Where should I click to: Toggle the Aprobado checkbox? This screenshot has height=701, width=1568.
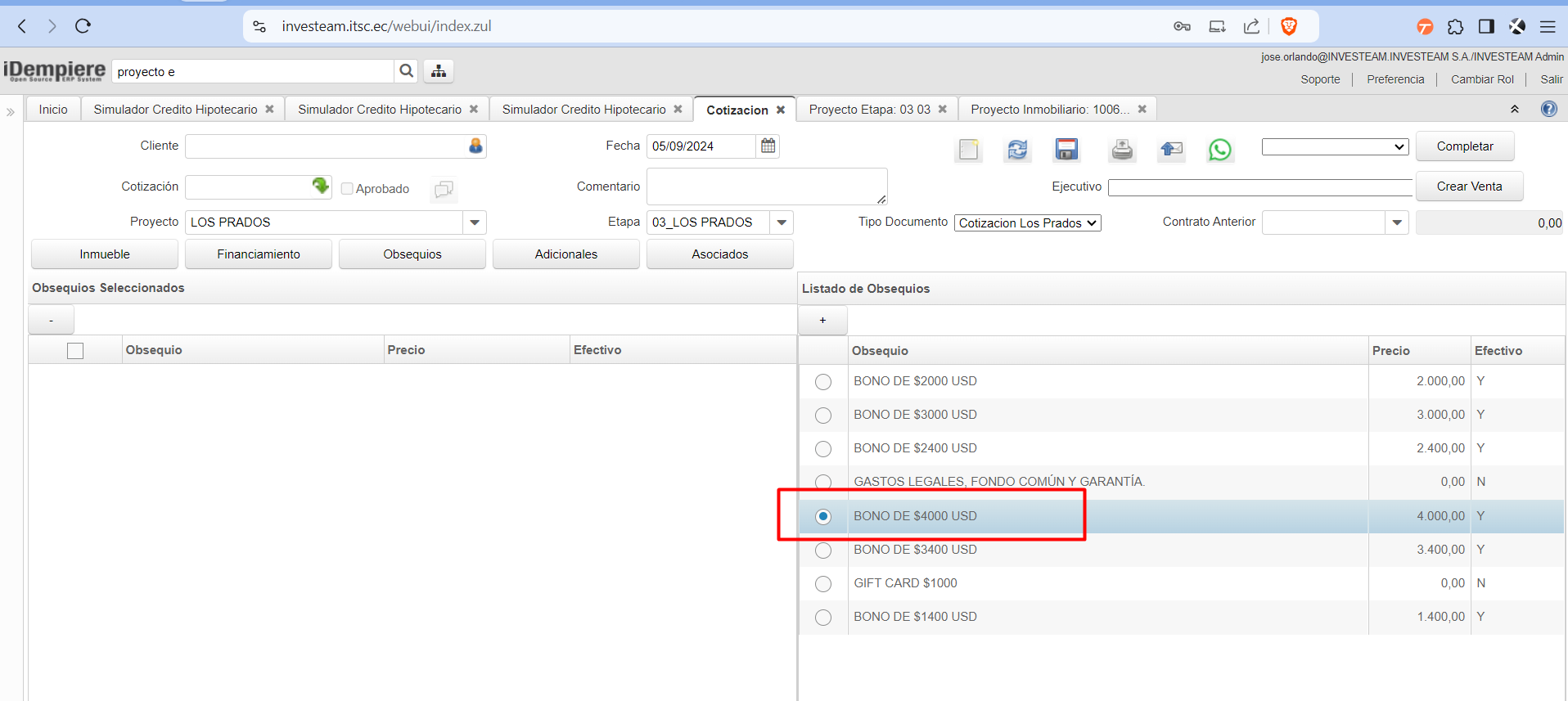(x=347, y=189)
